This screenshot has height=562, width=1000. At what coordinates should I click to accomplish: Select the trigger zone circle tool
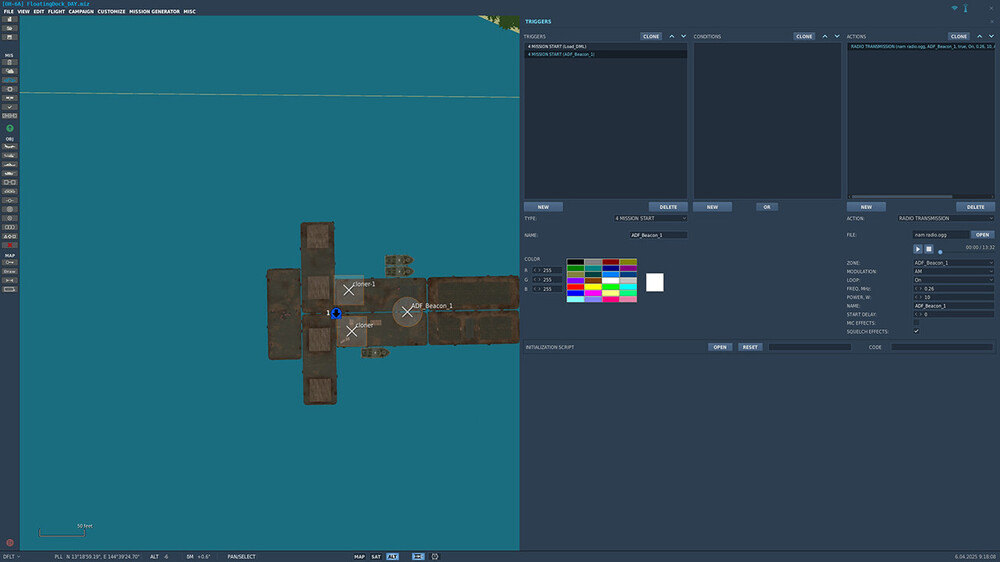click(10, 209)
